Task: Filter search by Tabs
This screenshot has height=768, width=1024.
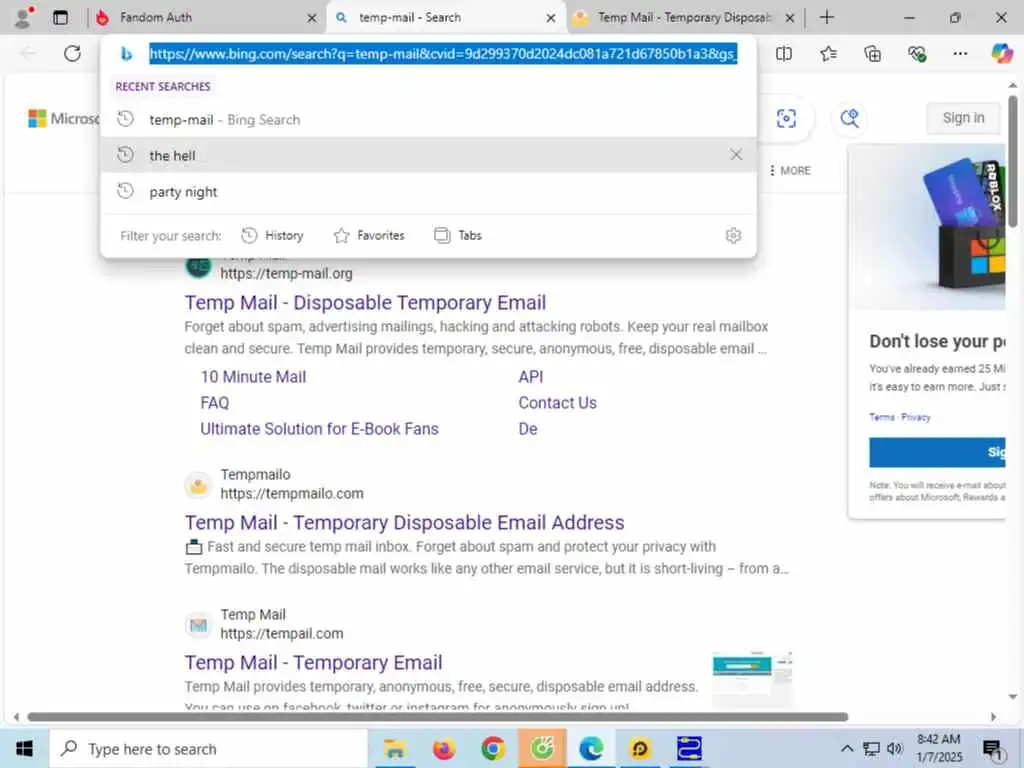Action: point(458,236)
